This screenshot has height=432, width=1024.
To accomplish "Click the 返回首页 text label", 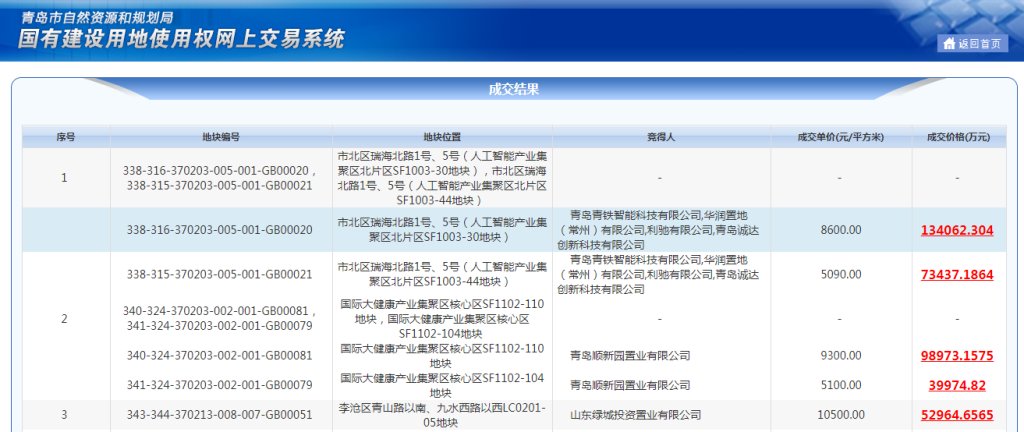I will [979, 44].
